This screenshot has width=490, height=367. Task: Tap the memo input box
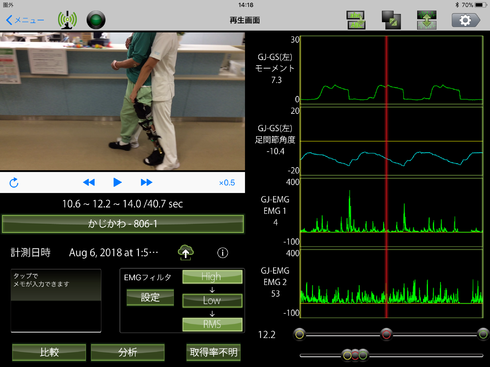pos(56,301)
